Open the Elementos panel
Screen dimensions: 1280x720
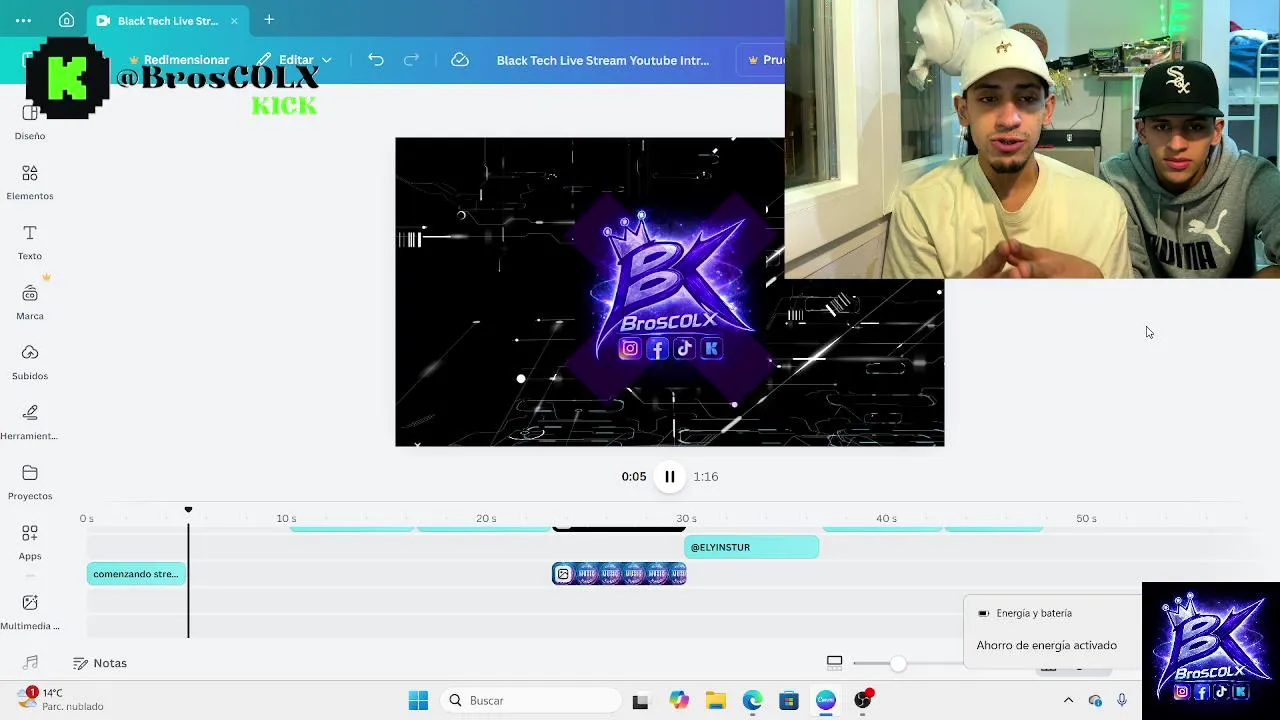(30, 183)
